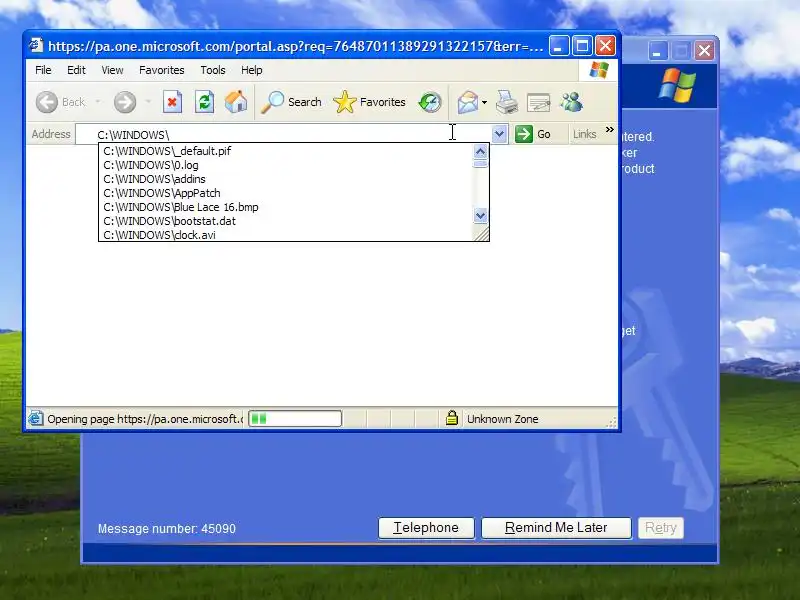Viewport: 800px width, 600px height.
Task: Stop page loading with red X icon
Action: [172, 102]
